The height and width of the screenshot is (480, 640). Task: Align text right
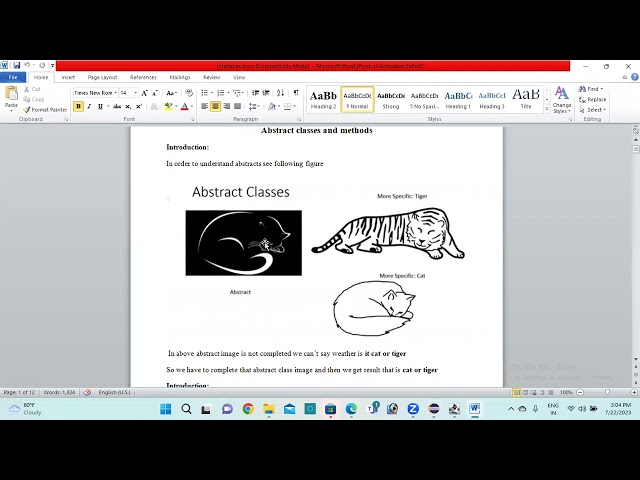pyautogui.click(x=227, y=107)
